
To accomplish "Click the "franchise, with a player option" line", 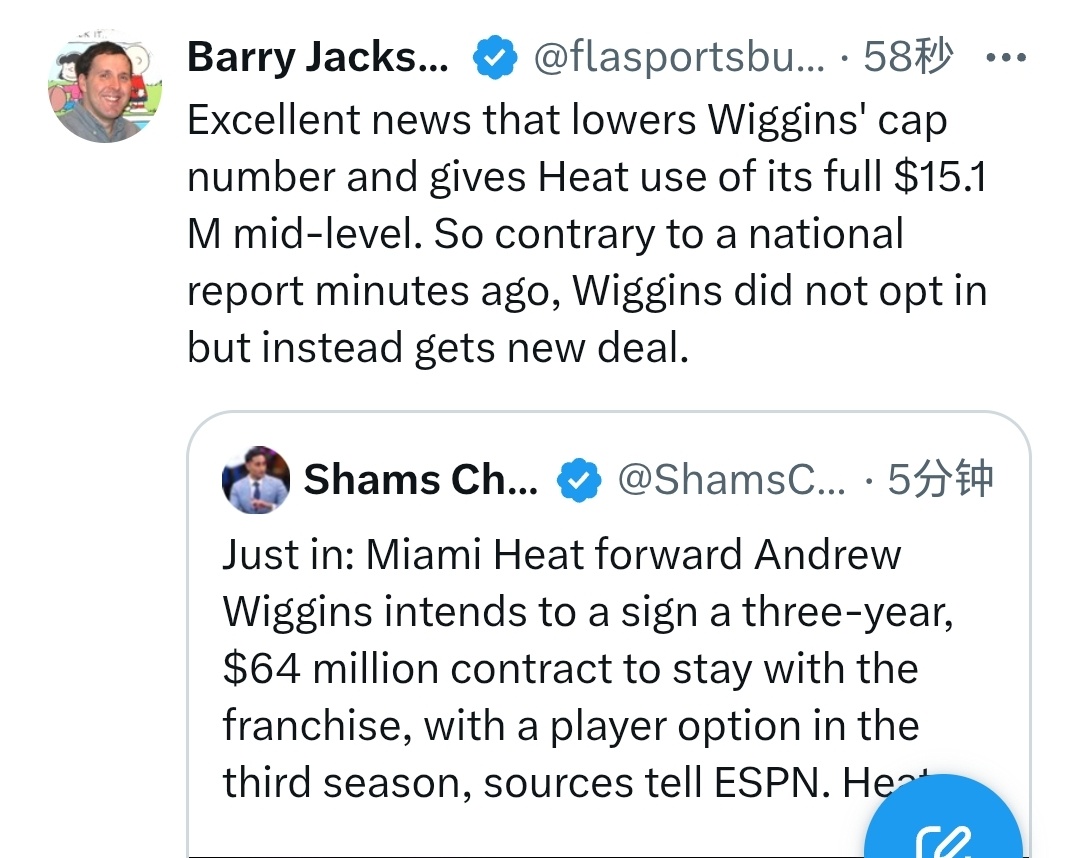I will (571, 726).
